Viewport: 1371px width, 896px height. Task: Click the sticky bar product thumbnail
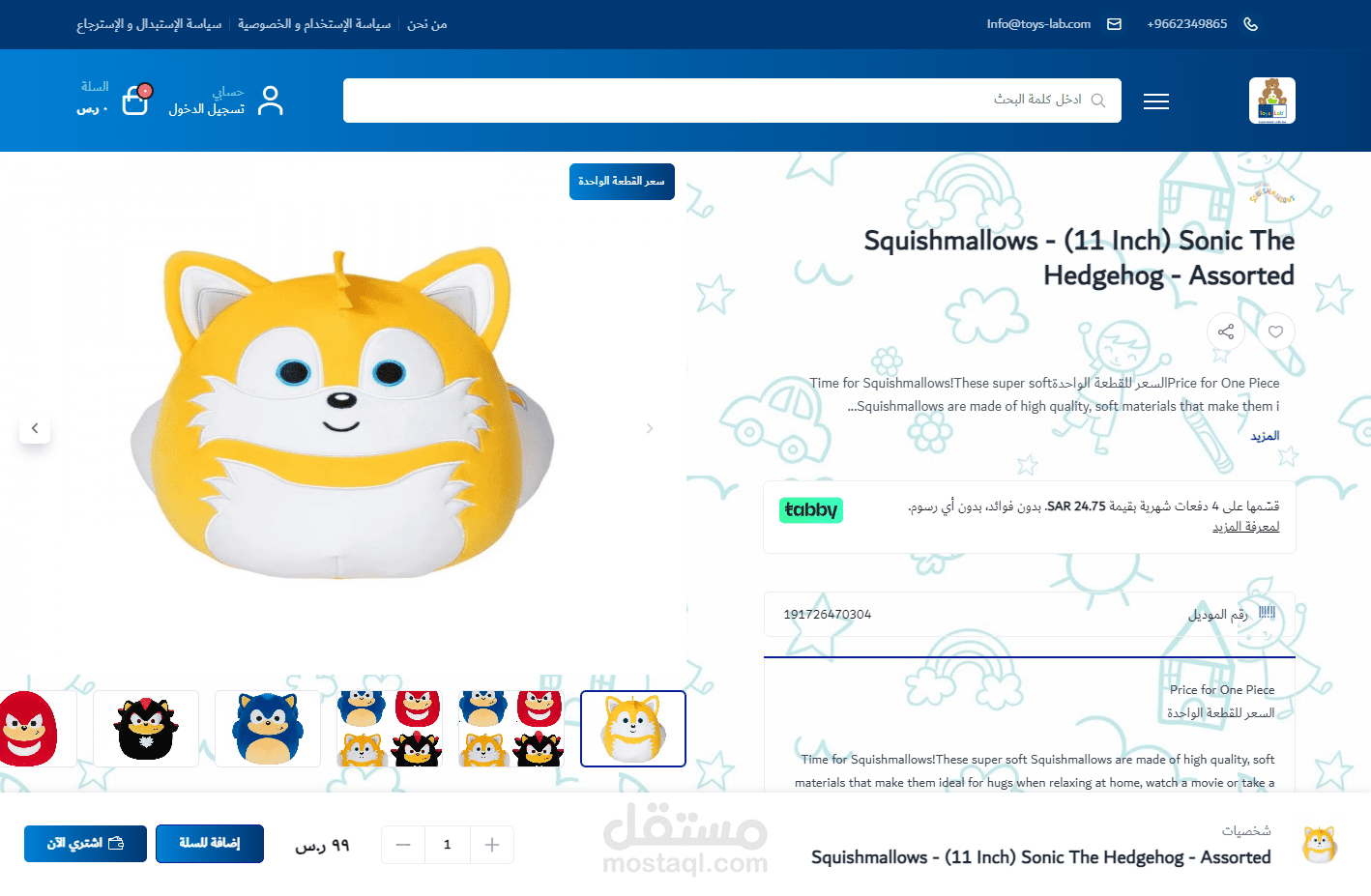coord(1320,845)
